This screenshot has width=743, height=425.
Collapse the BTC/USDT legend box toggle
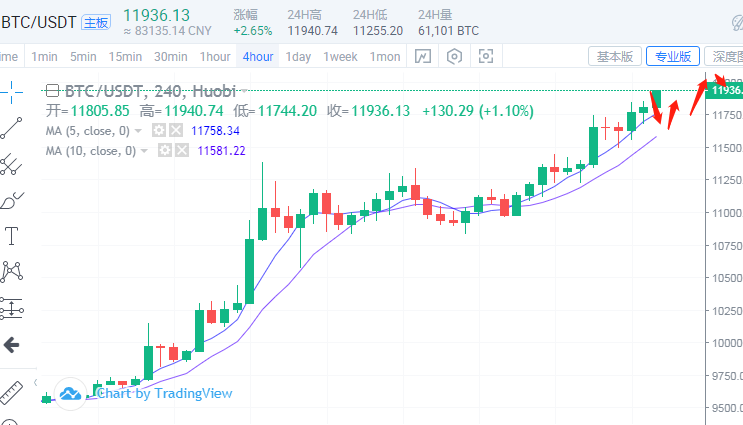pos(53,91)
